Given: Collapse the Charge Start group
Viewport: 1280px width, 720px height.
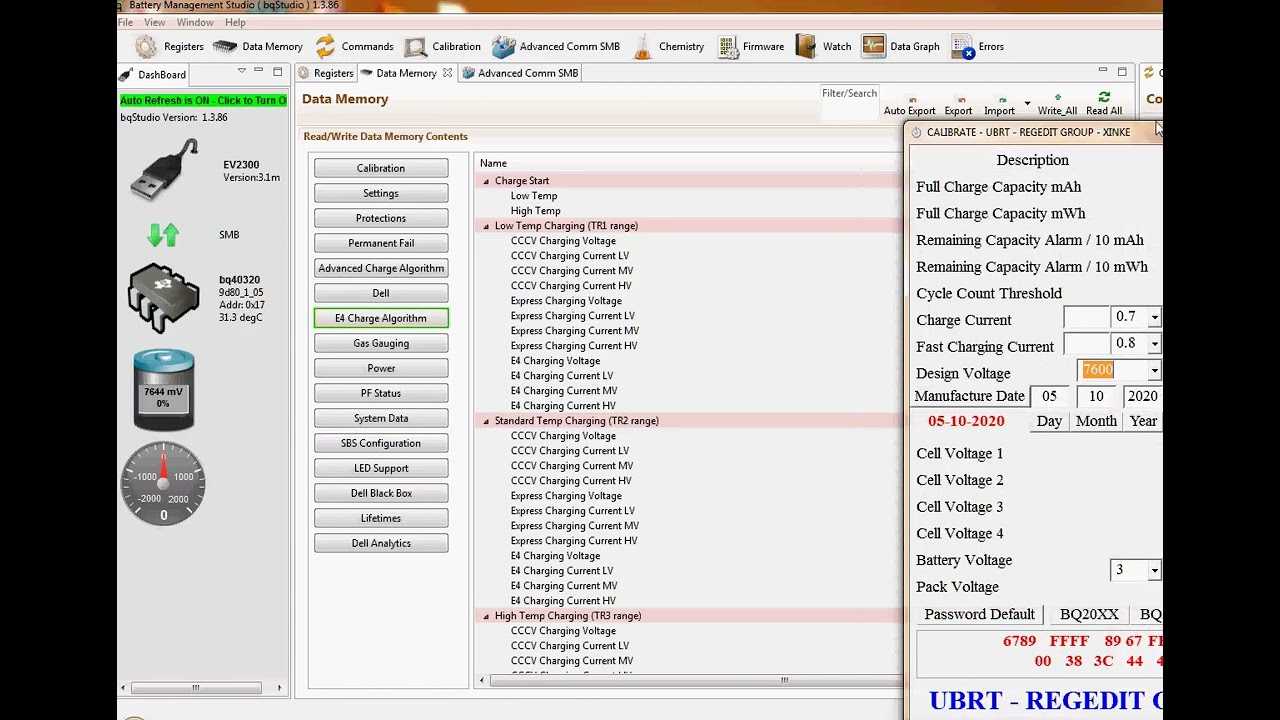Looking at the screenshot, I should (486, 181).
